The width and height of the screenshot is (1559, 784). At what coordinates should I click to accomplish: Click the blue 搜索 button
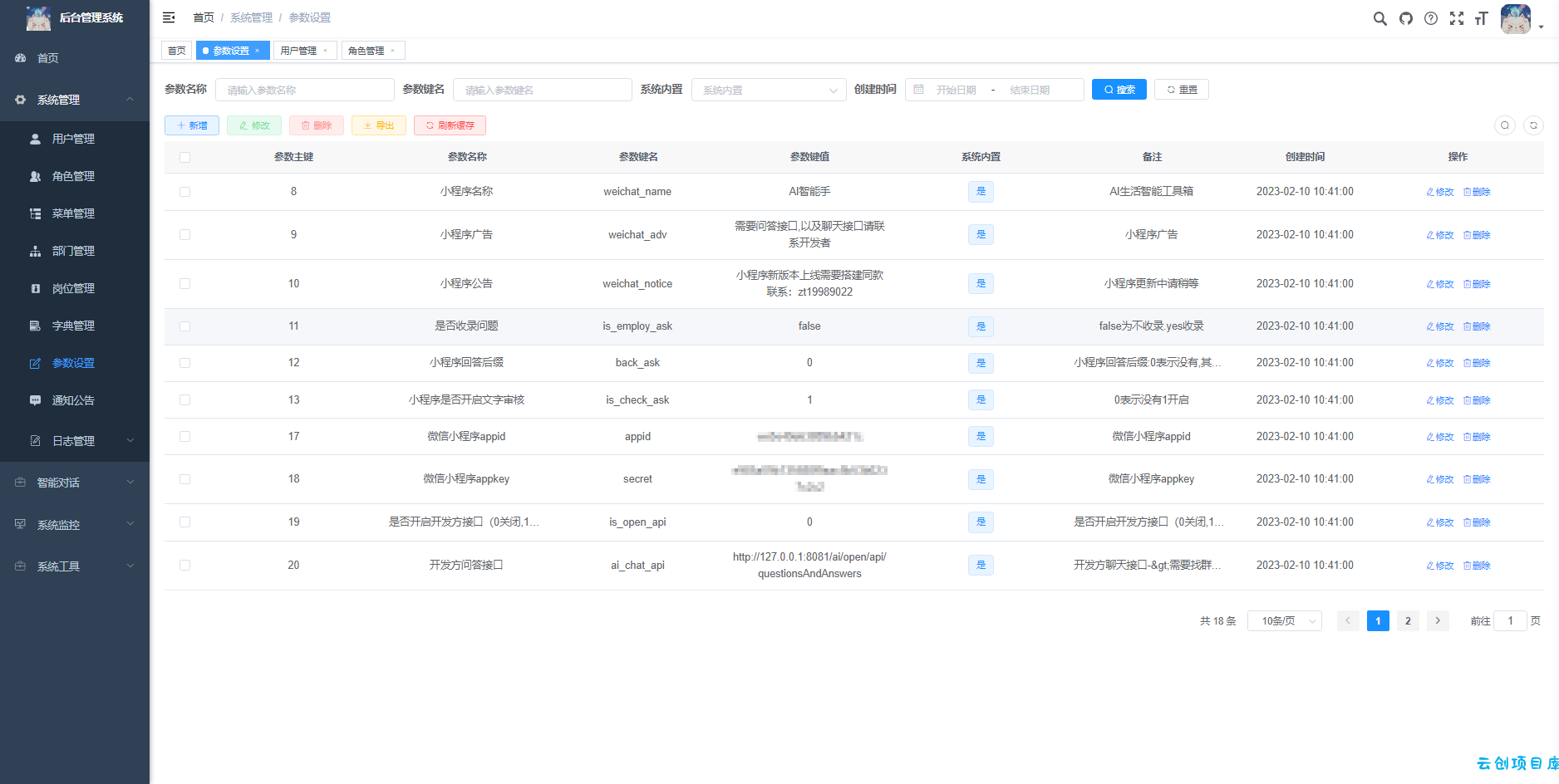1119,90
